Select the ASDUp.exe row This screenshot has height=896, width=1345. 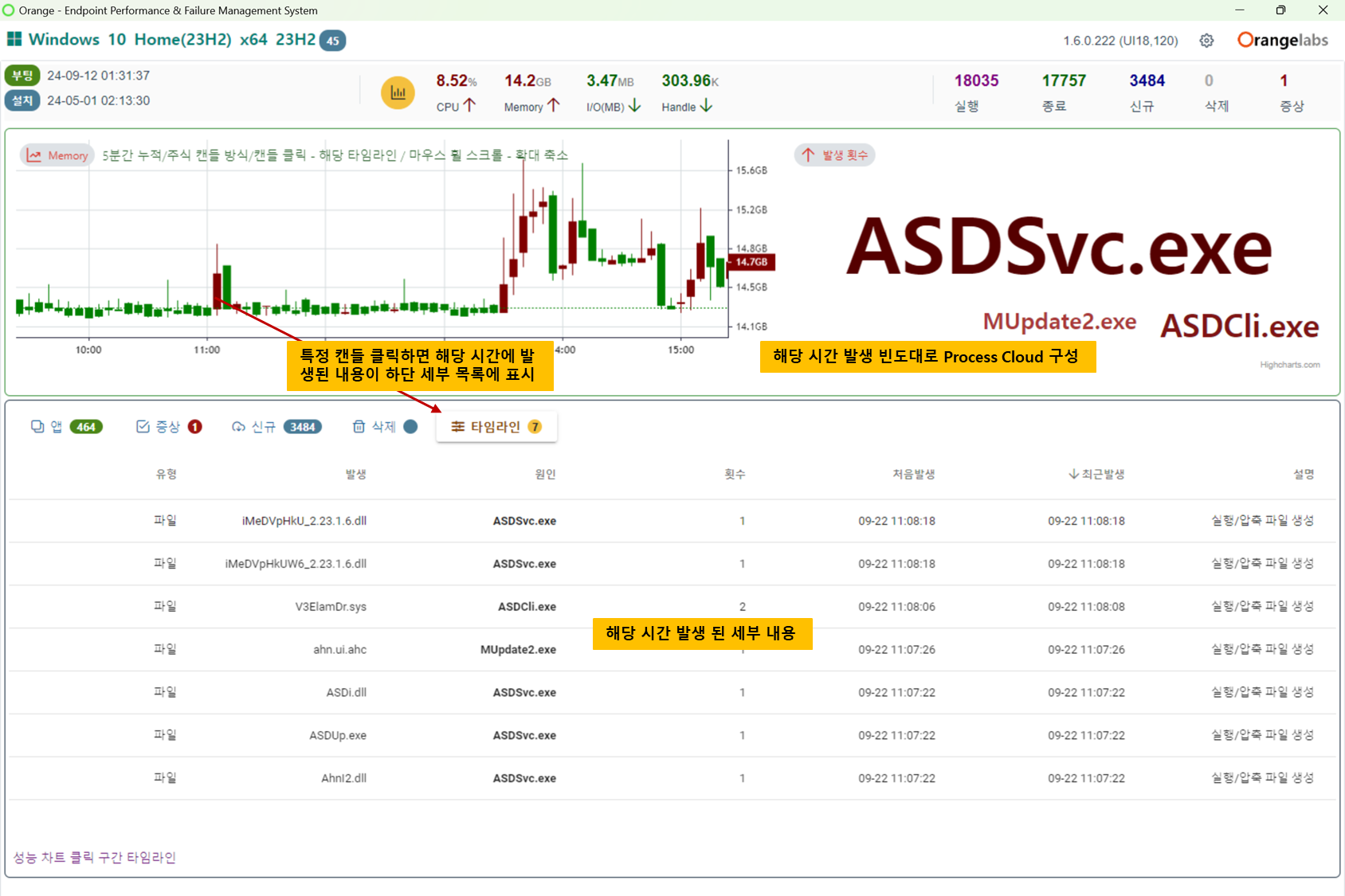point(672,736)
